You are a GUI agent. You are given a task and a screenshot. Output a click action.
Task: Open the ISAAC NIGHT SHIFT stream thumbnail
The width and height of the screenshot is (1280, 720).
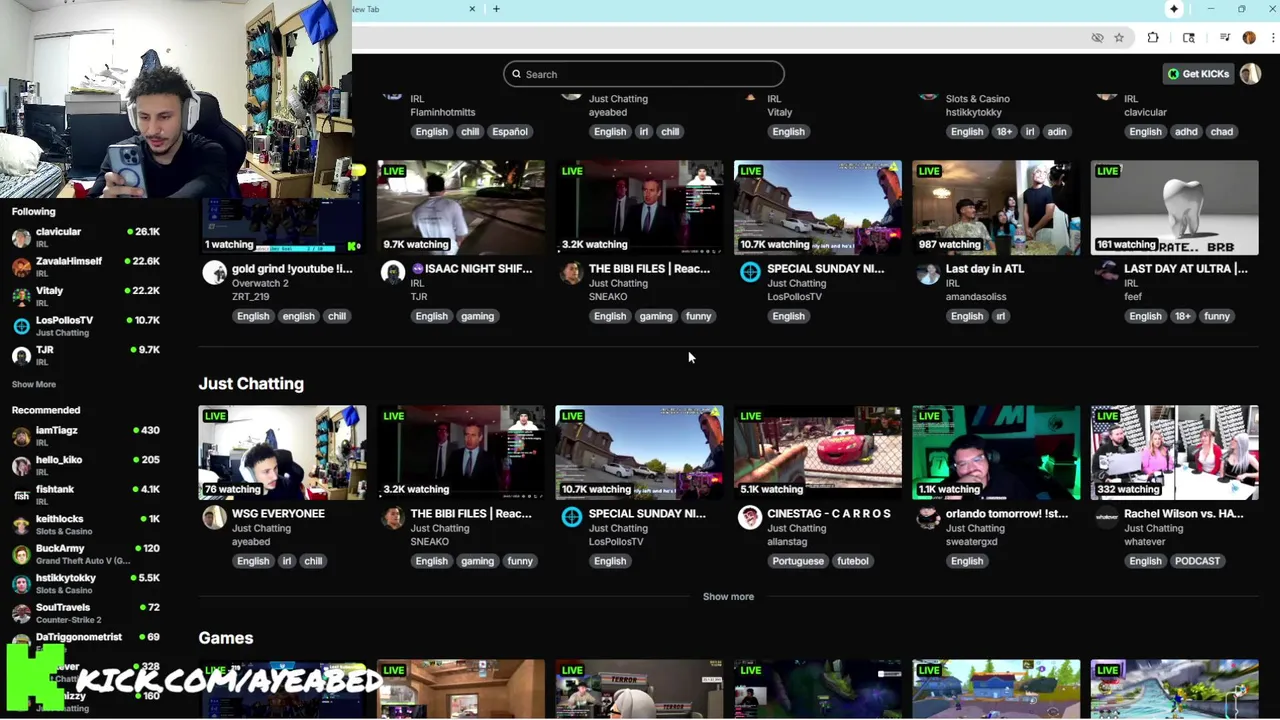point(461,207)
